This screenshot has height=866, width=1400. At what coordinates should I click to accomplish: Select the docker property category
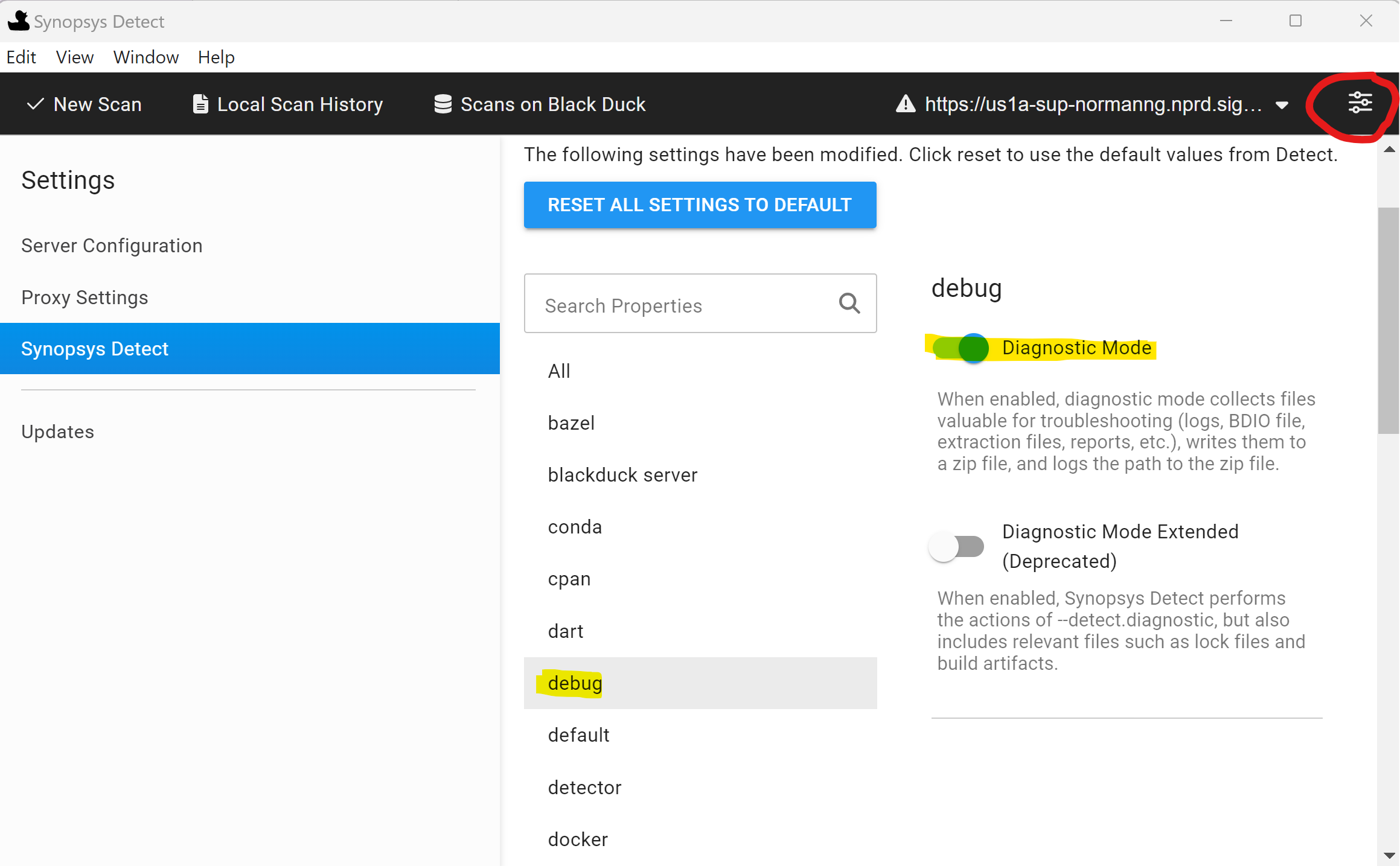pos(578,839)
